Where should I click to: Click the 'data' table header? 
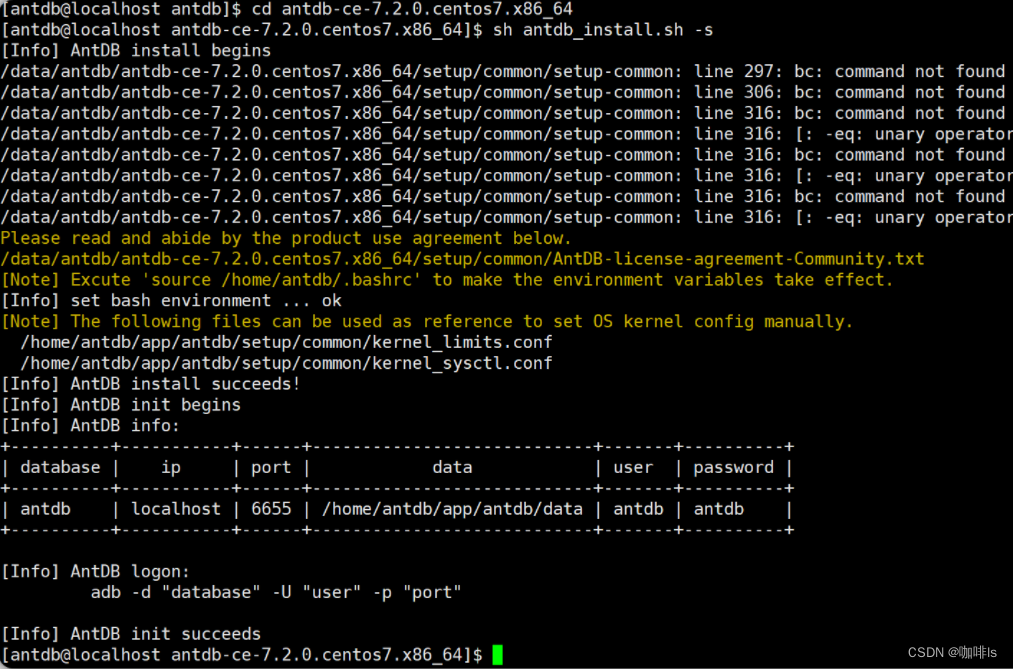[x=452, y=468]
